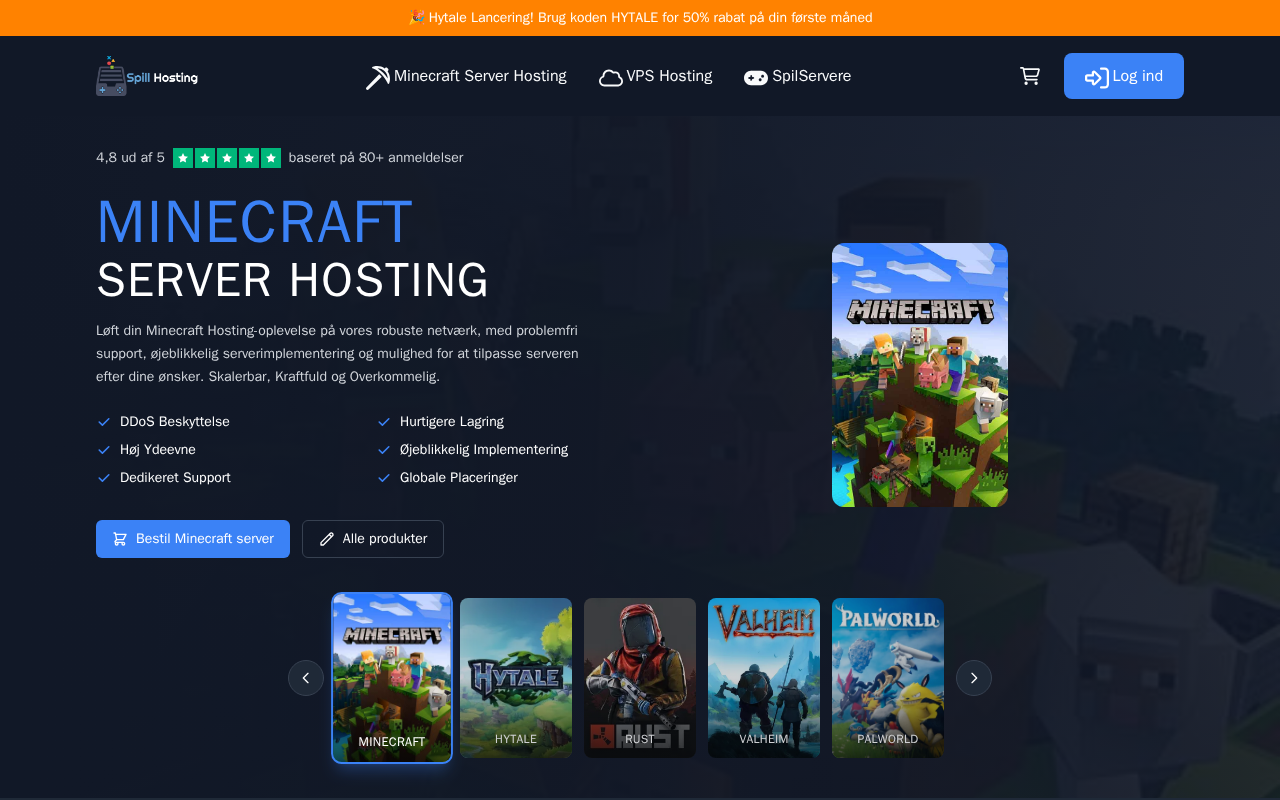Viewport: 1280px width, 800px height.
Task: Select the Minecraft game card
Action: coord(392,678)
